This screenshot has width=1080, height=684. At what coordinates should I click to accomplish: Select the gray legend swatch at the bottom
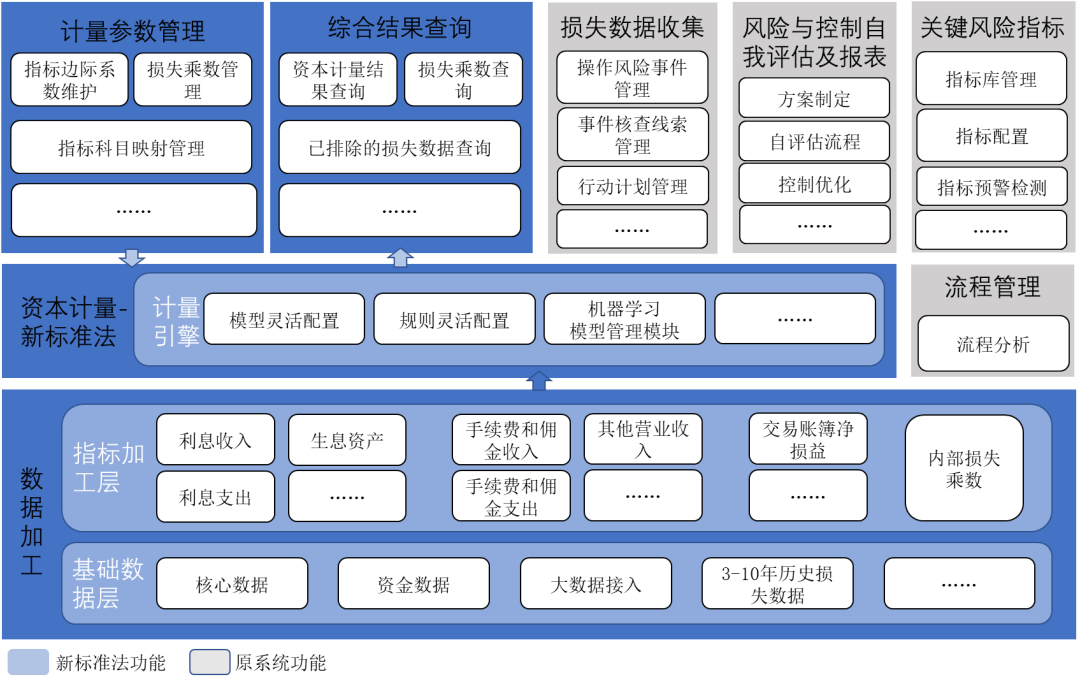(x=210, y=662)
